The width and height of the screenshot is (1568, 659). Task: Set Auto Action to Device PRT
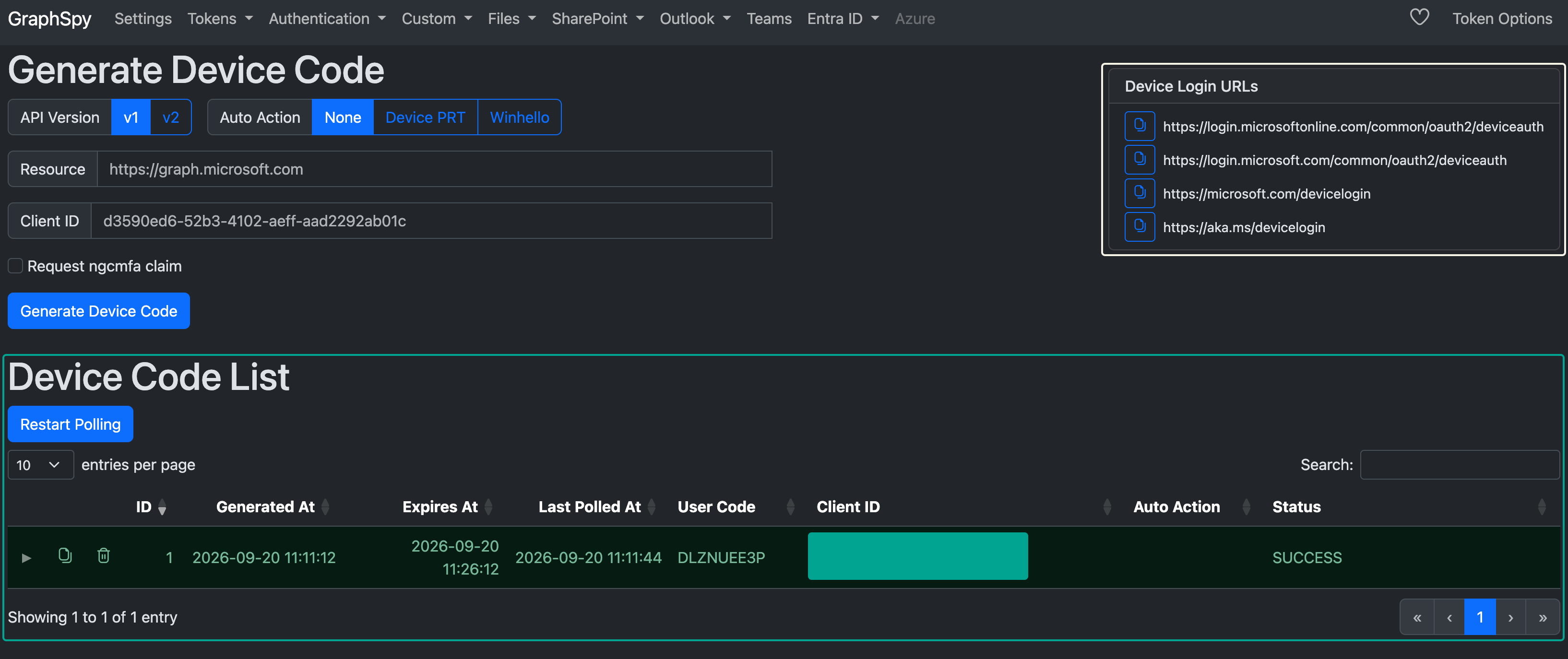click(426, 117)
